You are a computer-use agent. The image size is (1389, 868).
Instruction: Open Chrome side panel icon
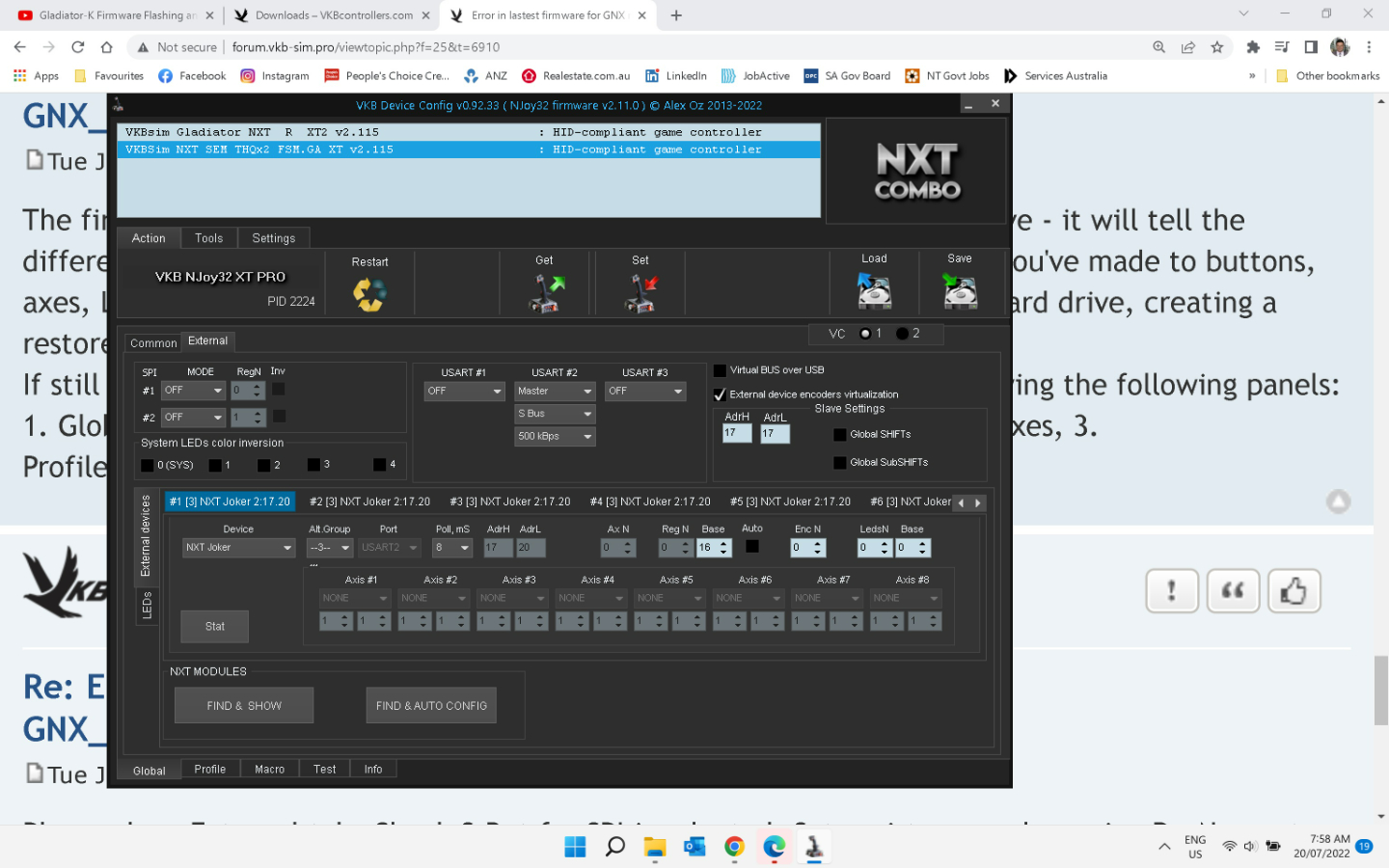pos(1311,46)
